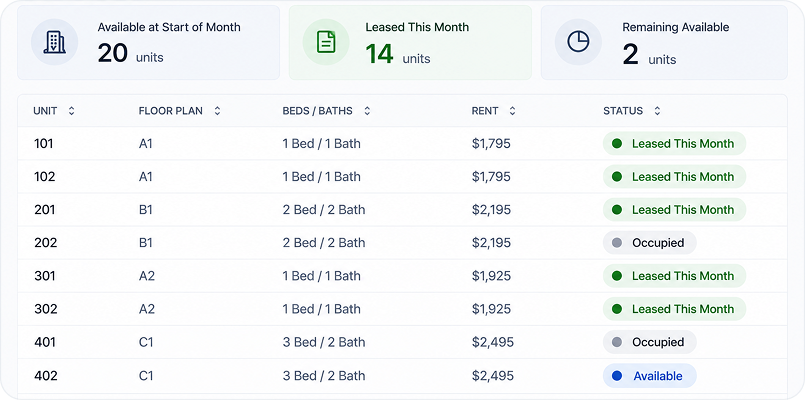Click floor plan C1 in unit 402 row

(x=146, y=376)
